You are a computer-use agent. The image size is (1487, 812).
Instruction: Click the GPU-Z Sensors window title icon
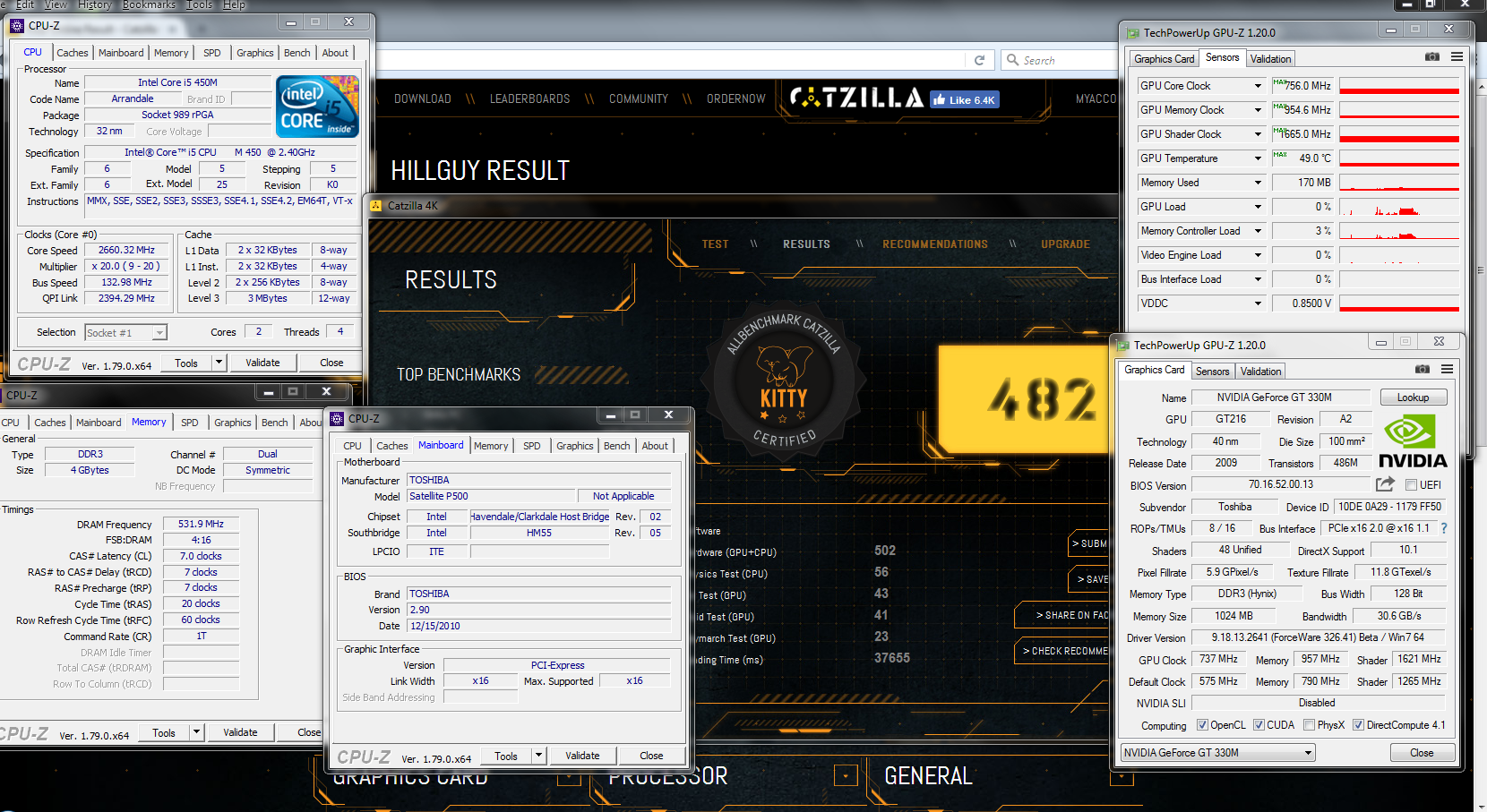(1133, 33)
